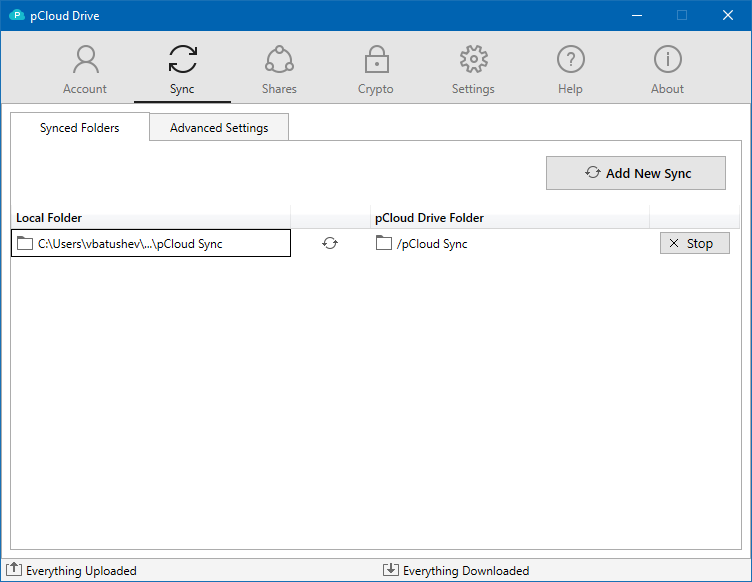Click the Everything Uploaded status text
Image resolution: width=752 pixels, height=582 pixels.
point(81,570)
